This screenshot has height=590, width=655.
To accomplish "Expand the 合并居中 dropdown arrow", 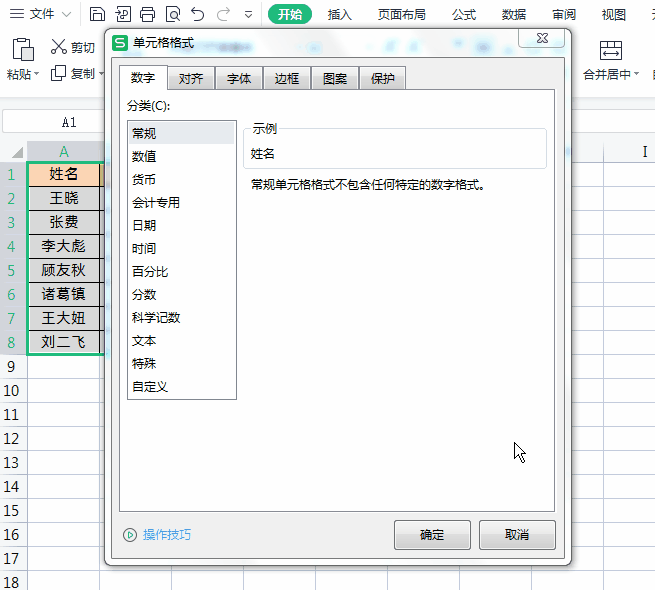I will click(x=636, y=74).
